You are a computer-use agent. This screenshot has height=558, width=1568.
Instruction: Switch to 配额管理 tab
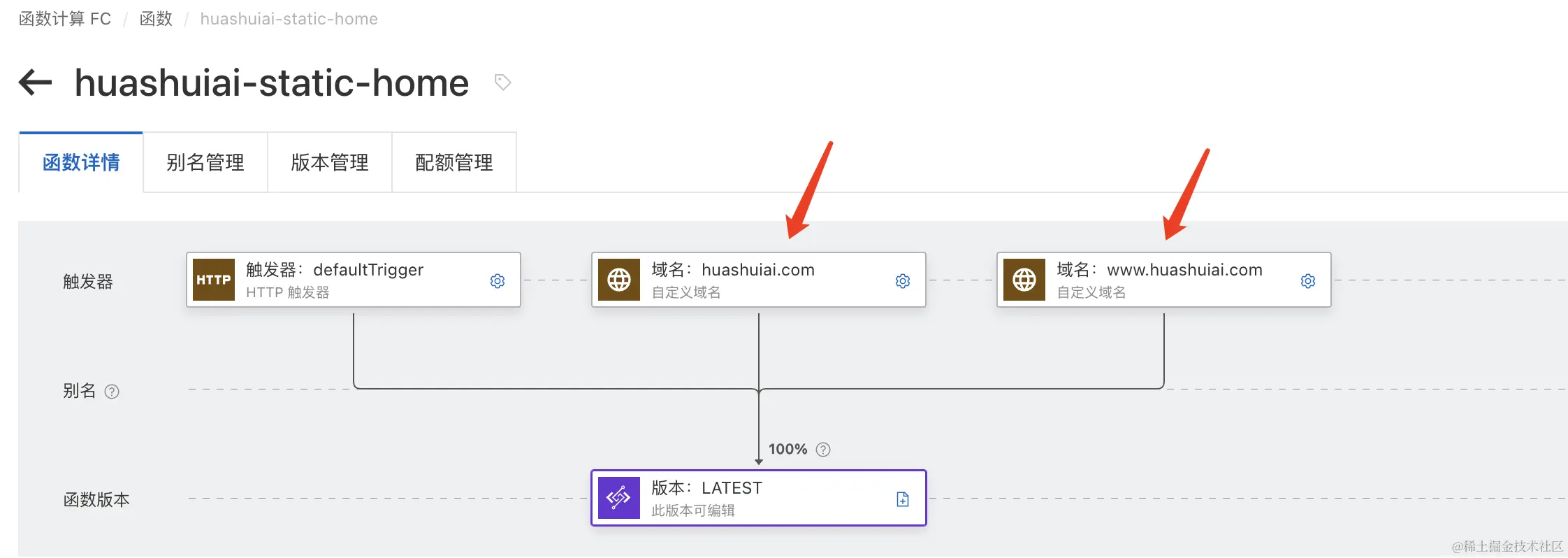click(x=454, y=162)
